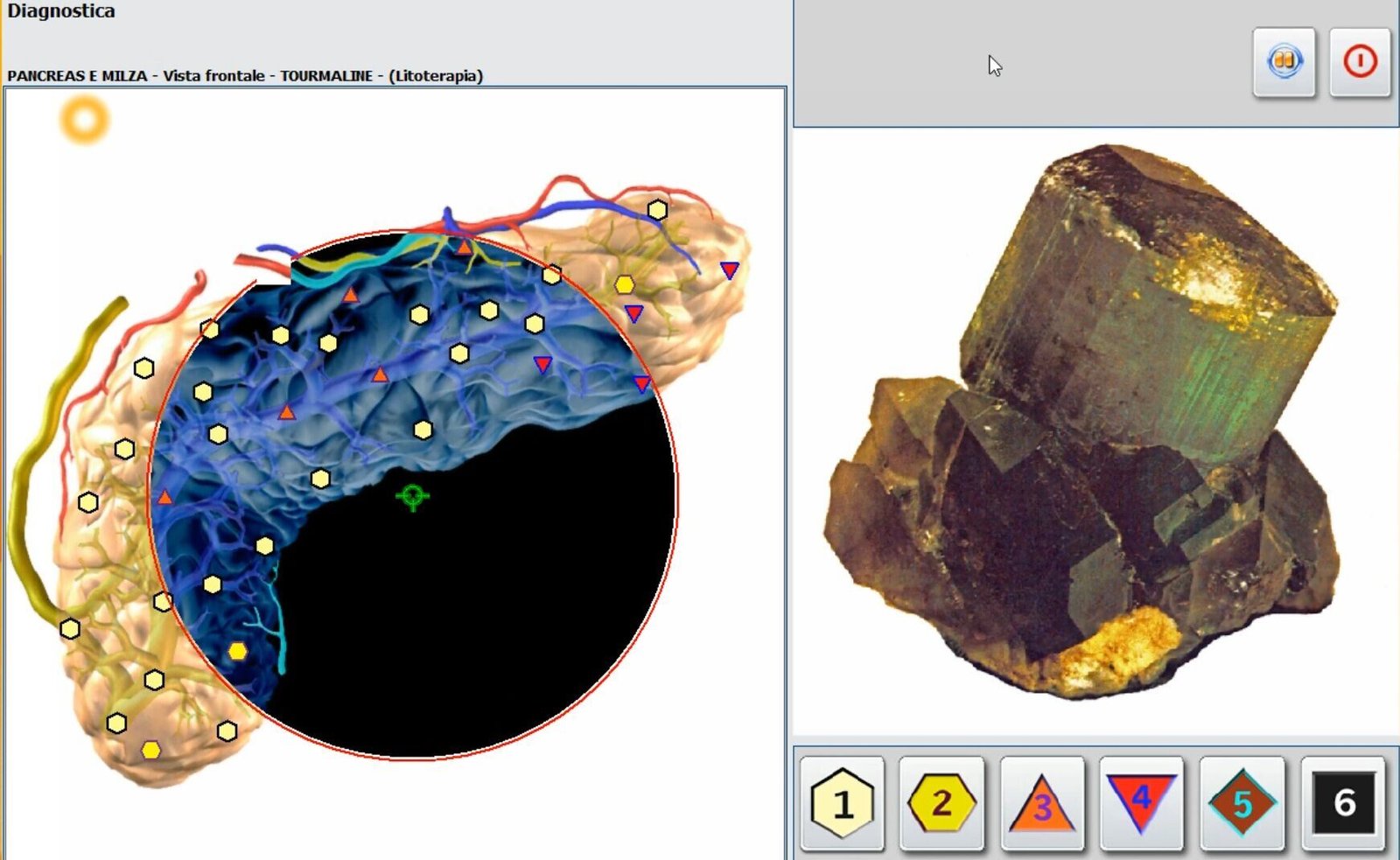Select the orange triangle level 3 button
This screenshot has width=1400, height=860.
point(1041,803)
